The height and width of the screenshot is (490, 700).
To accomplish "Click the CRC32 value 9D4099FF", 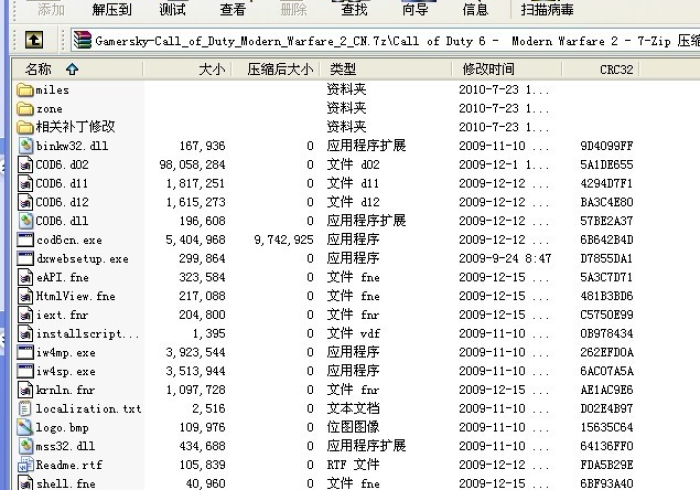I will click(607, 146).
